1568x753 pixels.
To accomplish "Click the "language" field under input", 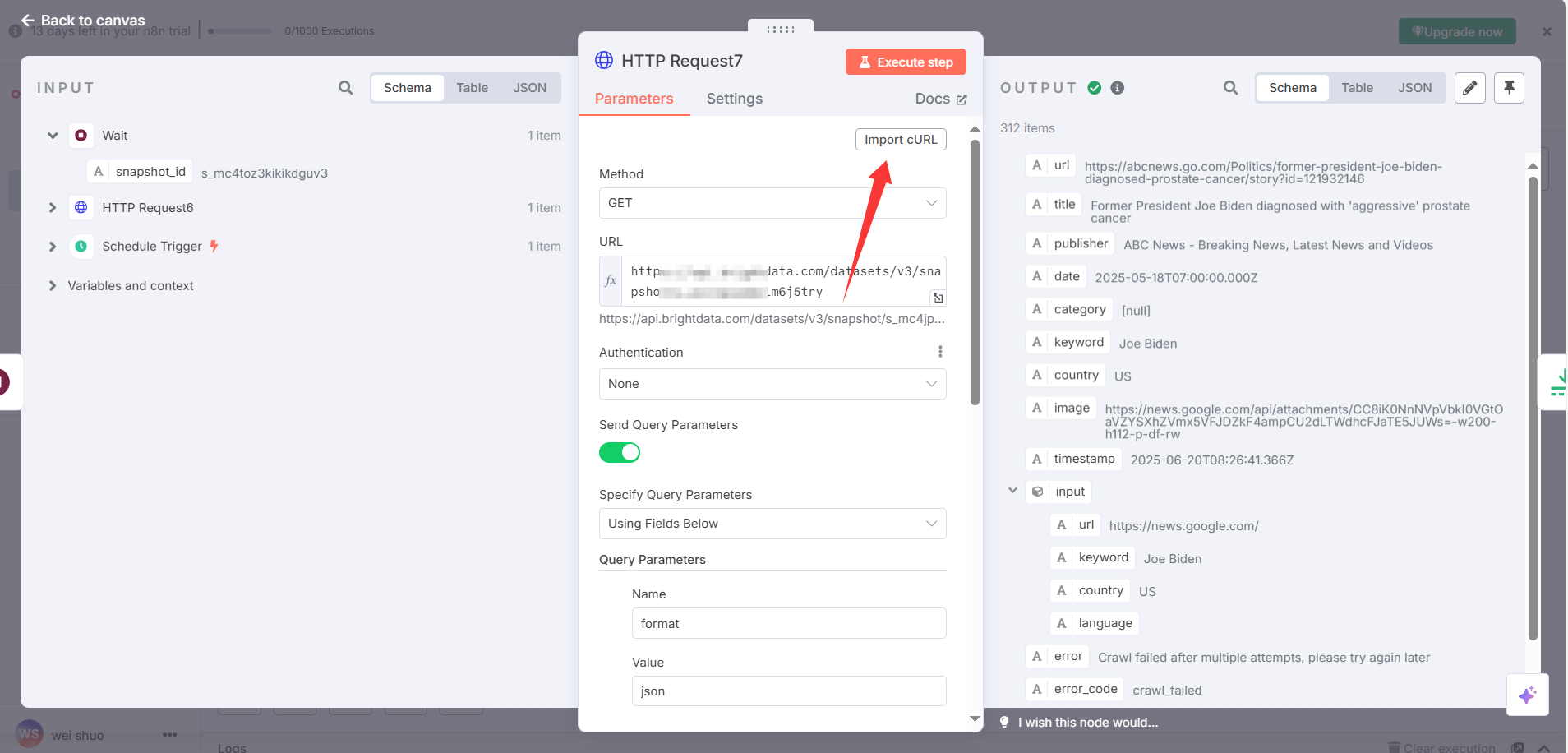I will click(x=1095, y=624).
